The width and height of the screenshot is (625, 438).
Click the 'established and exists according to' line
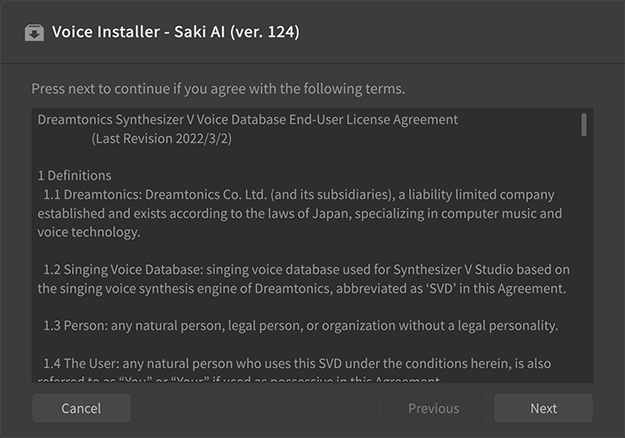pos(300,213)
